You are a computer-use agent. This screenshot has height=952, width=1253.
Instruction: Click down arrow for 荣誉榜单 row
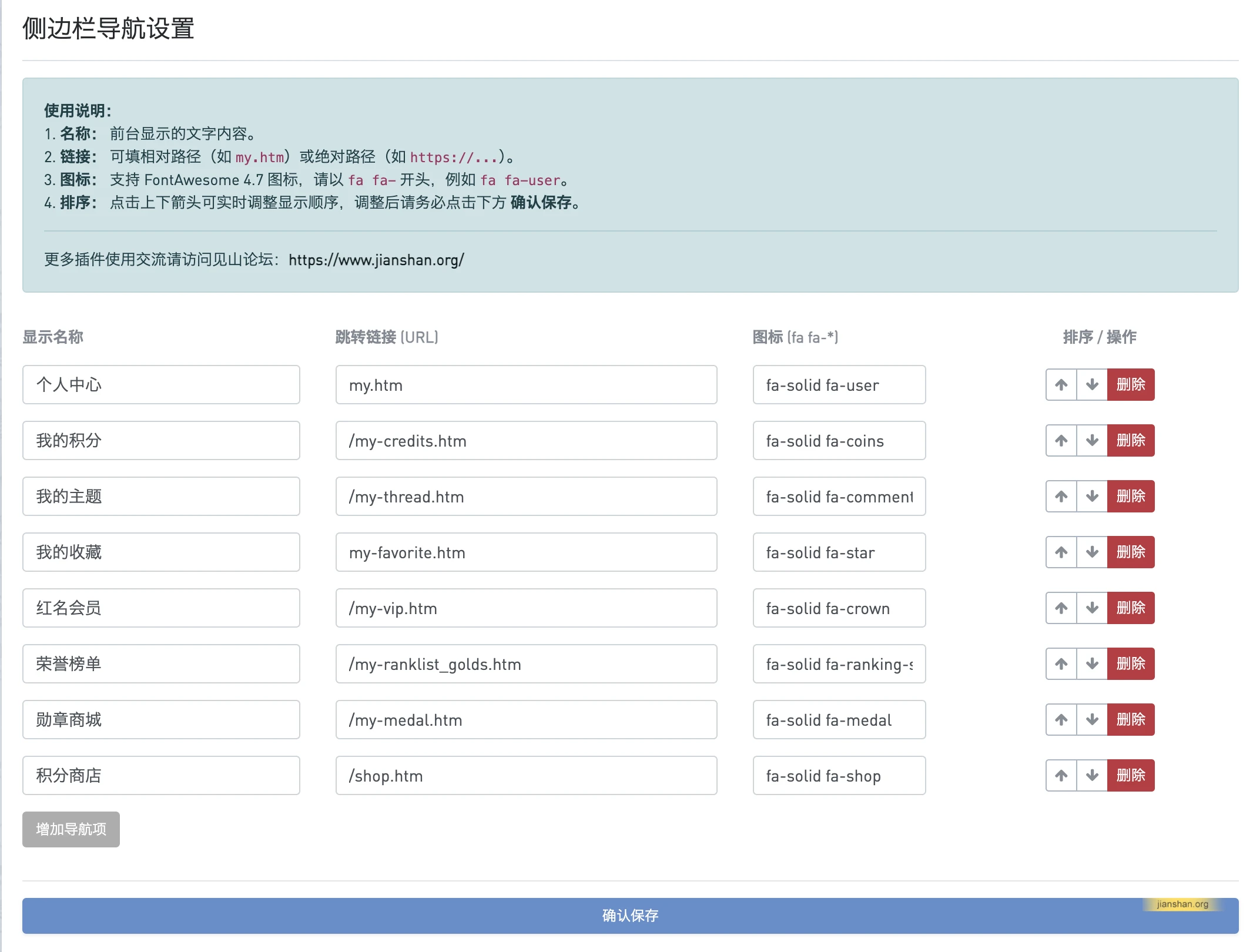(x=1092, y=664)
